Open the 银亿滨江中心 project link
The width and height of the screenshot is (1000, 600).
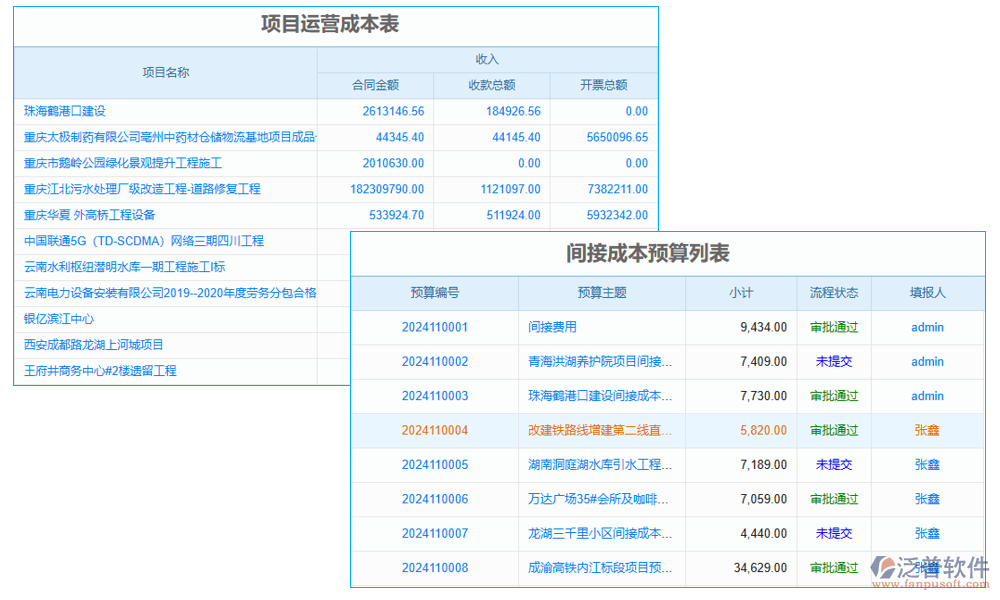click(59, 319)
